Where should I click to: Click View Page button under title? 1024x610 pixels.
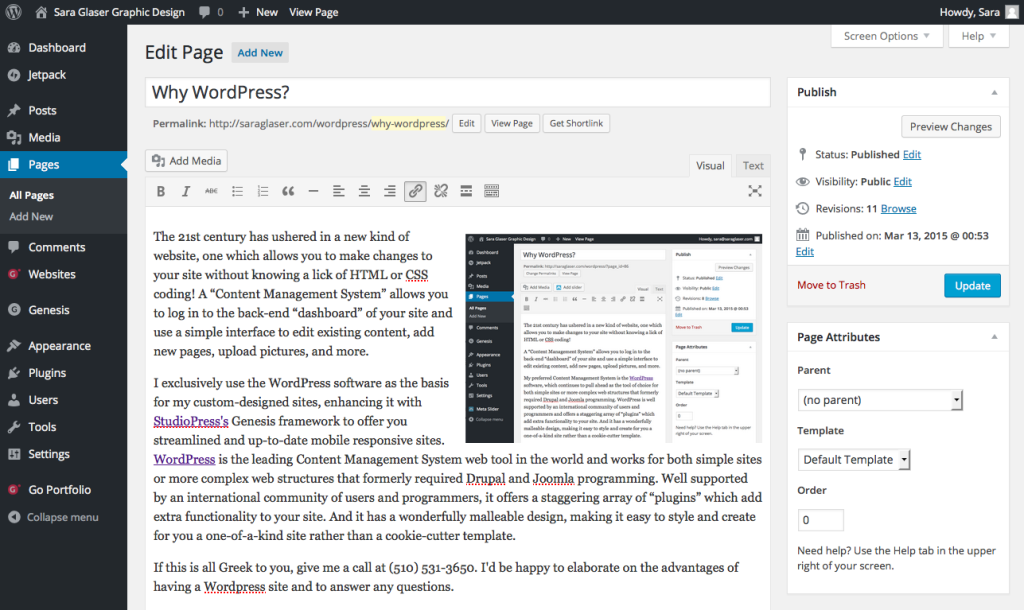pos(512,123)
